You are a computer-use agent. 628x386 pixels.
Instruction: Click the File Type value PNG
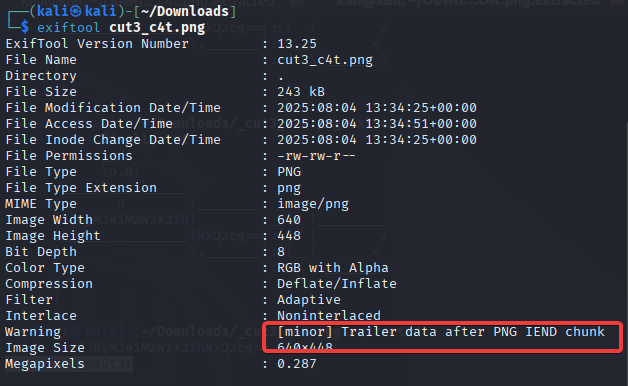pyautogui.click(x=289, y=172)
